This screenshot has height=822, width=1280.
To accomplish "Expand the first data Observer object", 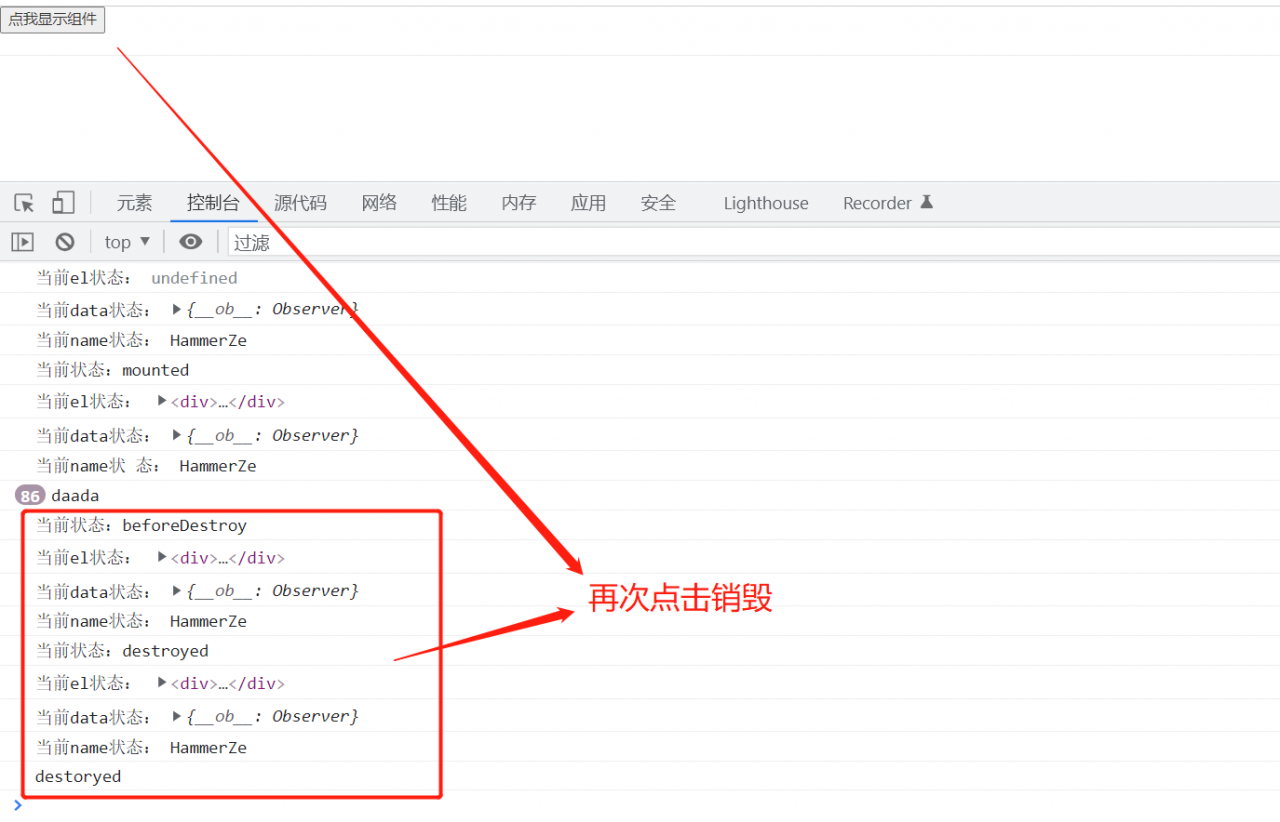I will [178, 309].
